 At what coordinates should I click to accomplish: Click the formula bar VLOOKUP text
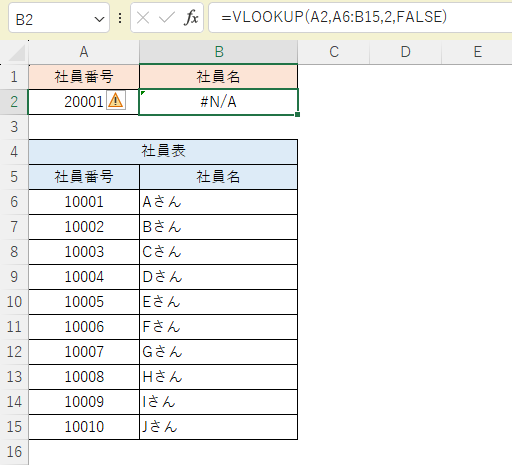tap(334, 17)
